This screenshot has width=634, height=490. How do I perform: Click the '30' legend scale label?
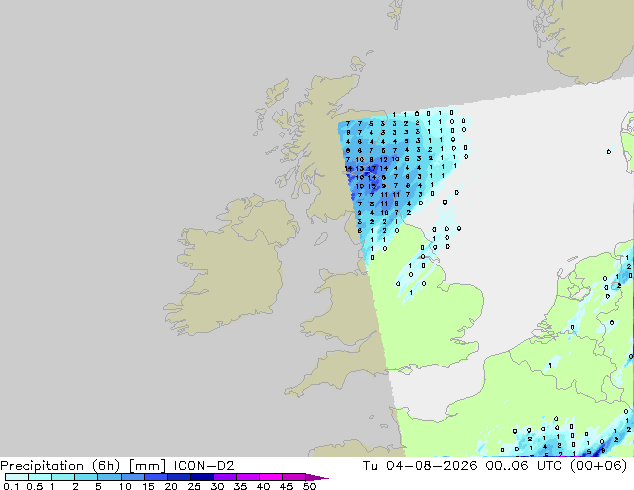(x=217, y=486)
